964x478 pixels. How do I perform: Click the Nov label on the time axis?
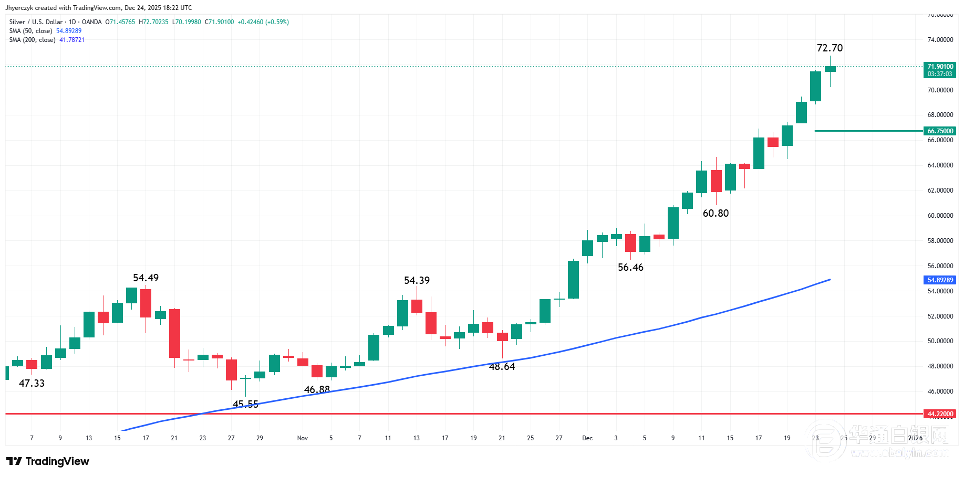coord(303,438)
